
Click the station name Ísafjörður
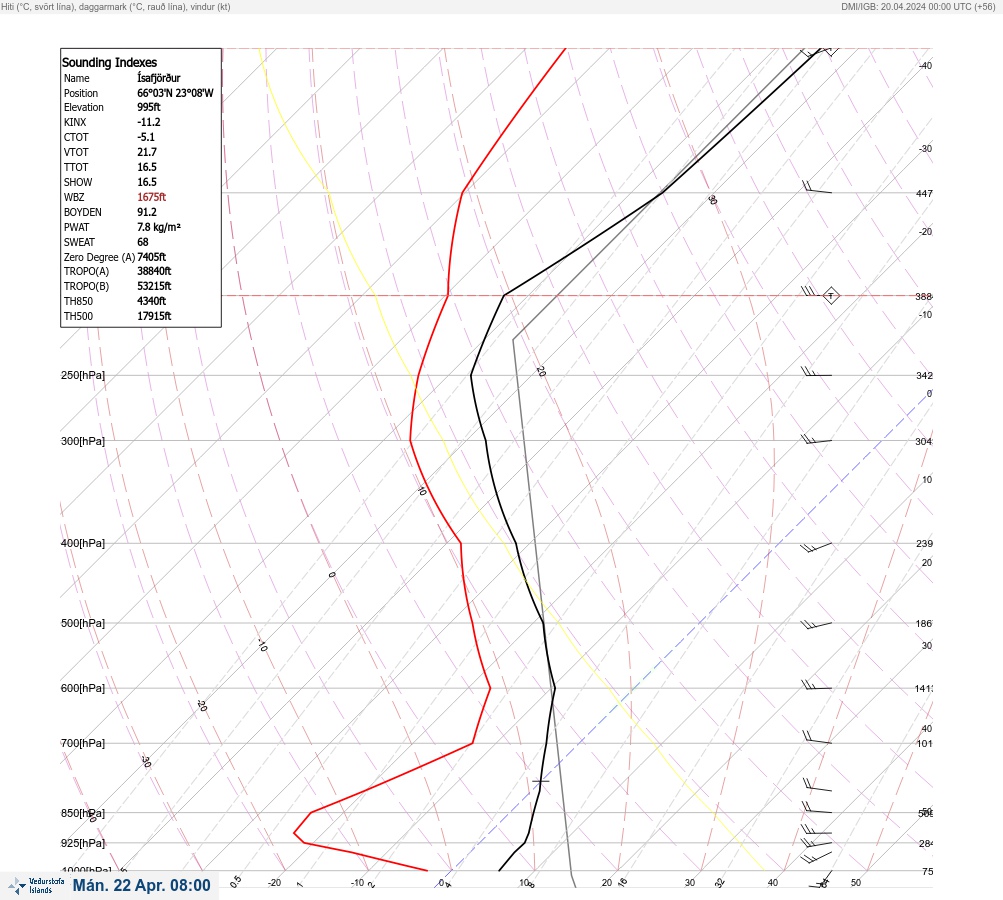[159, 78]
